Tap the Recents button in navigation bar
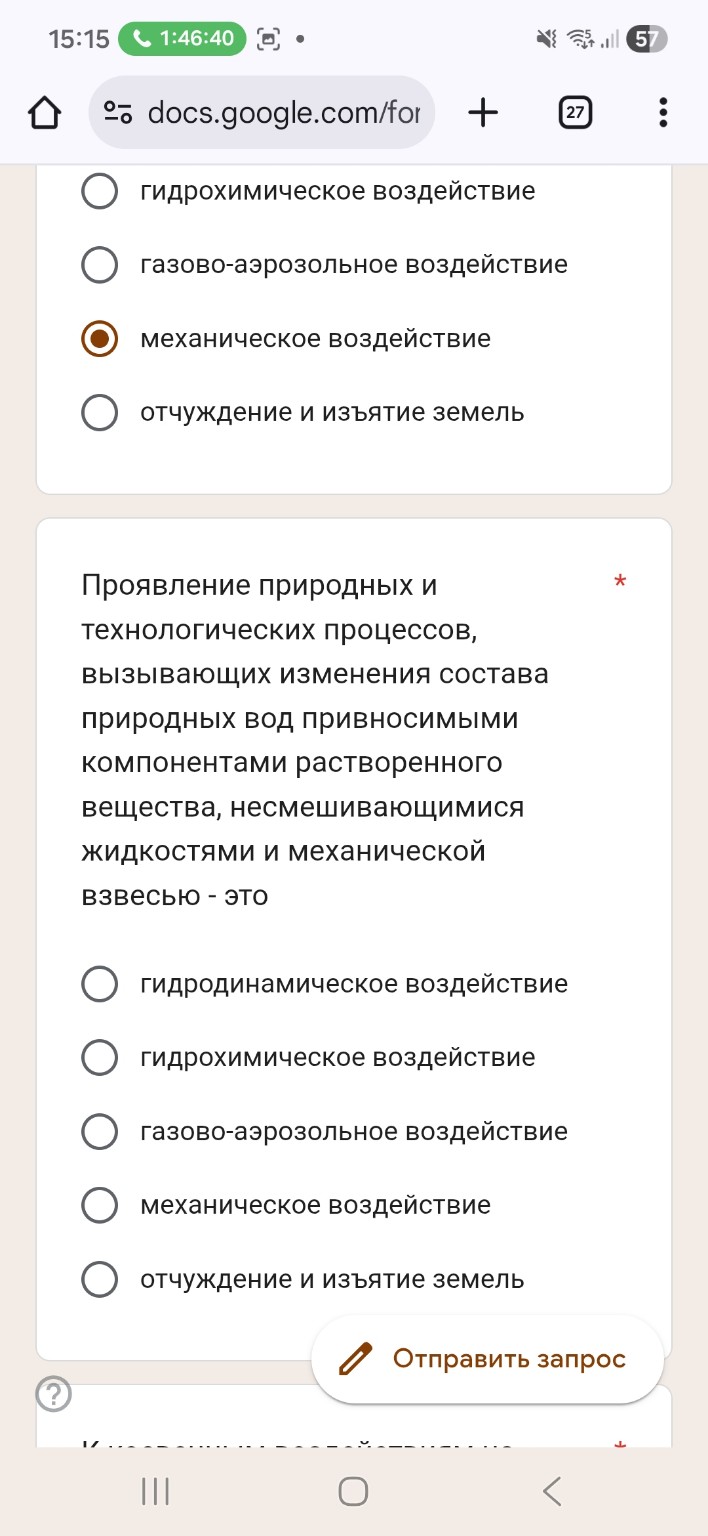The width and height of the screenshot is (708, 1536). pyautogui.click(x=154, y=1490)
